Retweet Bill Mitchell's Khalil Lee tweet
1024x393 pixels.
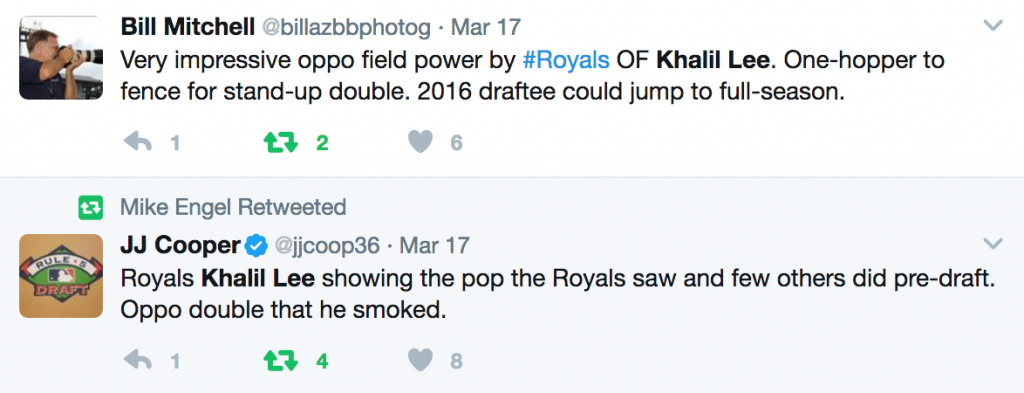pyautogui.click(x=281, y=142)
